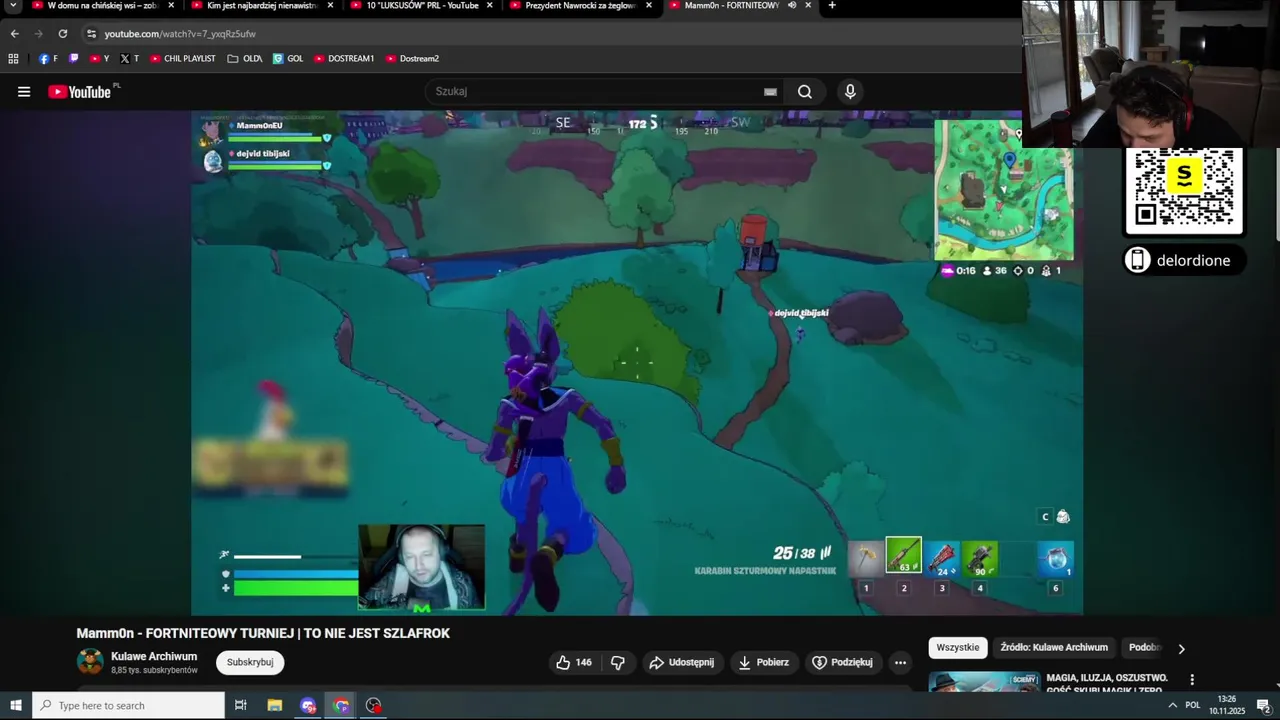Dislike the video with thumbs down
The height and width of the screenshot is (720, 1280).
(x=618, y=662)
